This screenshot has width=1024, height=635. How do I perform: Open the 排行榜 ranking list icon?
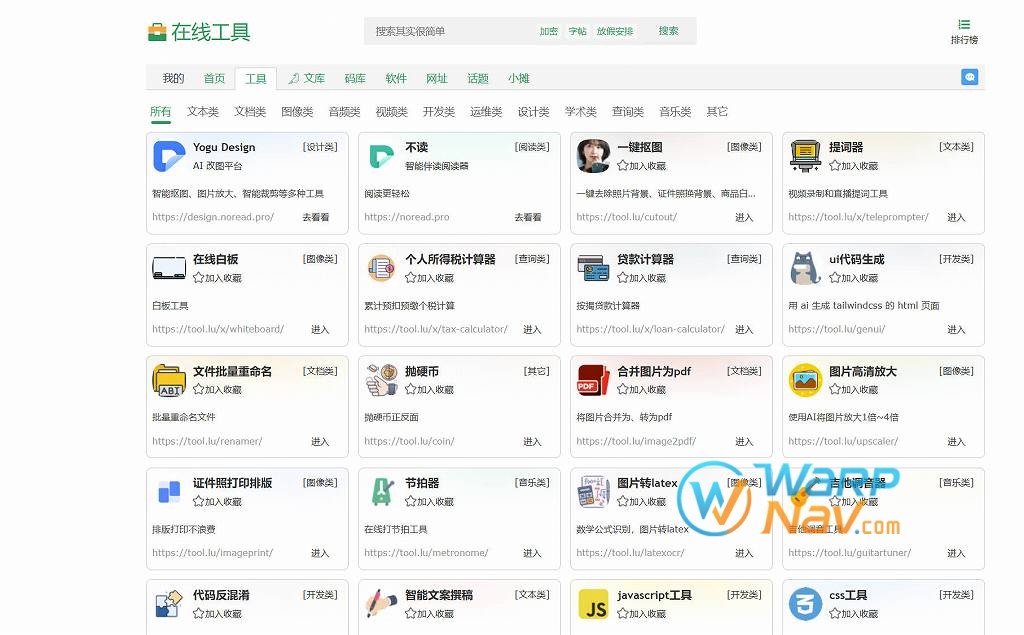click(x=964, y=25)
